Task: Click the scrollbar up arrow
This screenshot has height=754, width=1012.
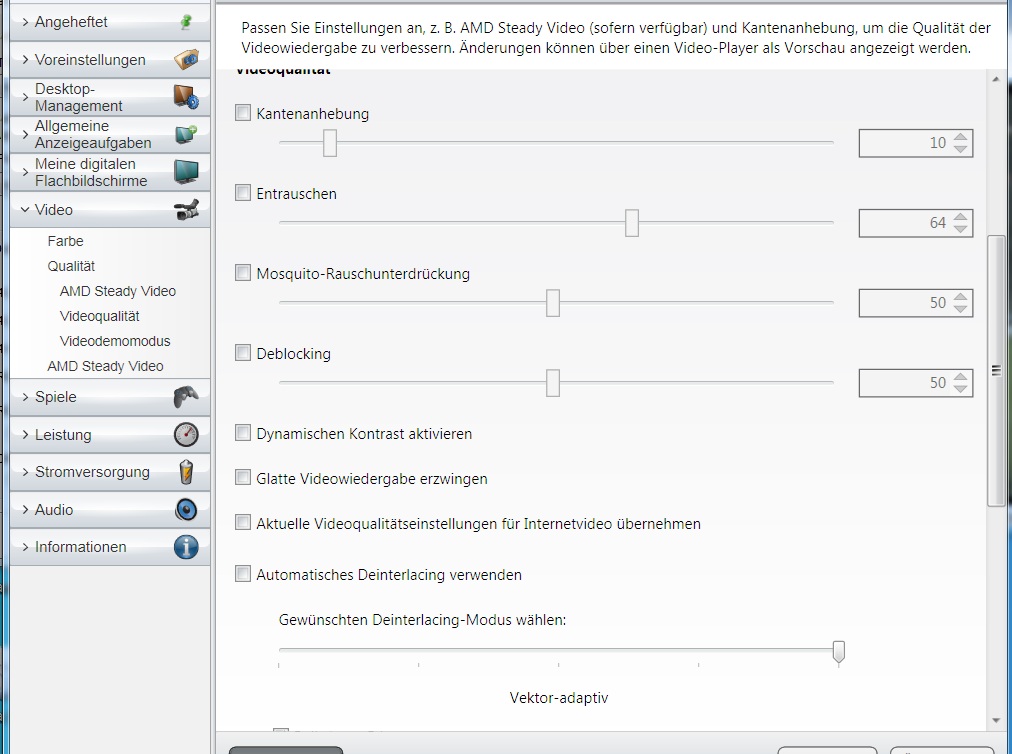Action: click(x=996, y=79)
